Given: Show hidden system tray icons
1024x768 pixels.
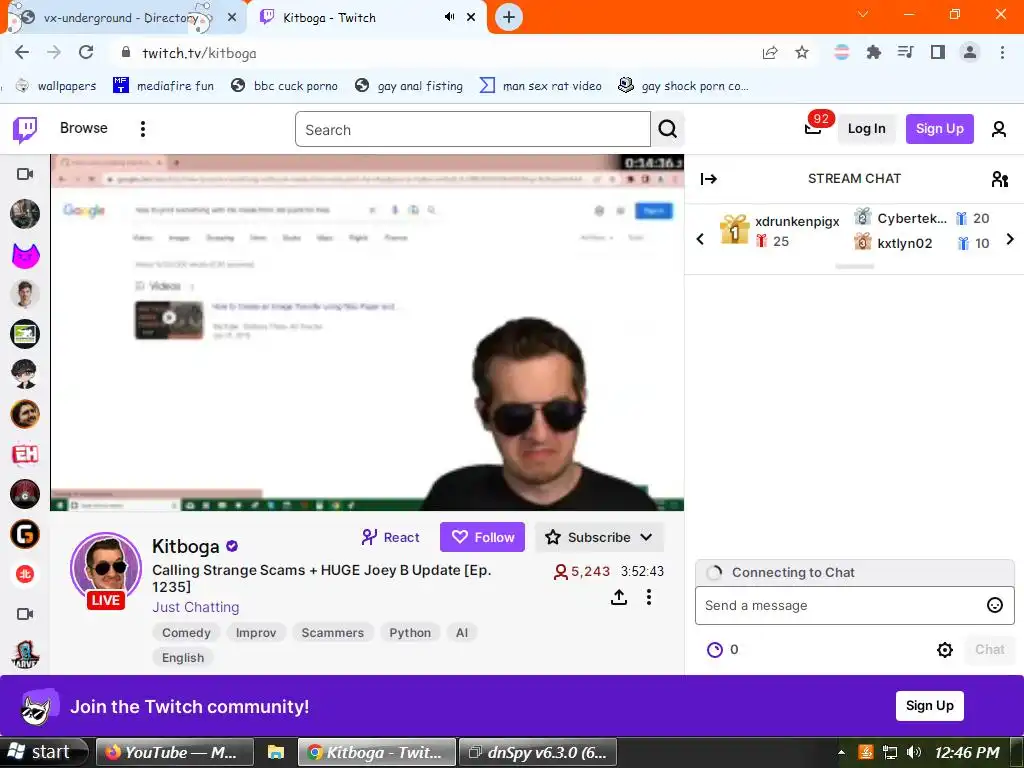Looking at the screenshot, I should (841, 752).
